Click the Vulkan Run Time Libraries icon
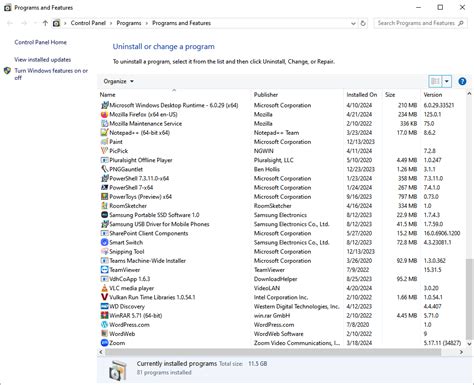 (104, 297)
